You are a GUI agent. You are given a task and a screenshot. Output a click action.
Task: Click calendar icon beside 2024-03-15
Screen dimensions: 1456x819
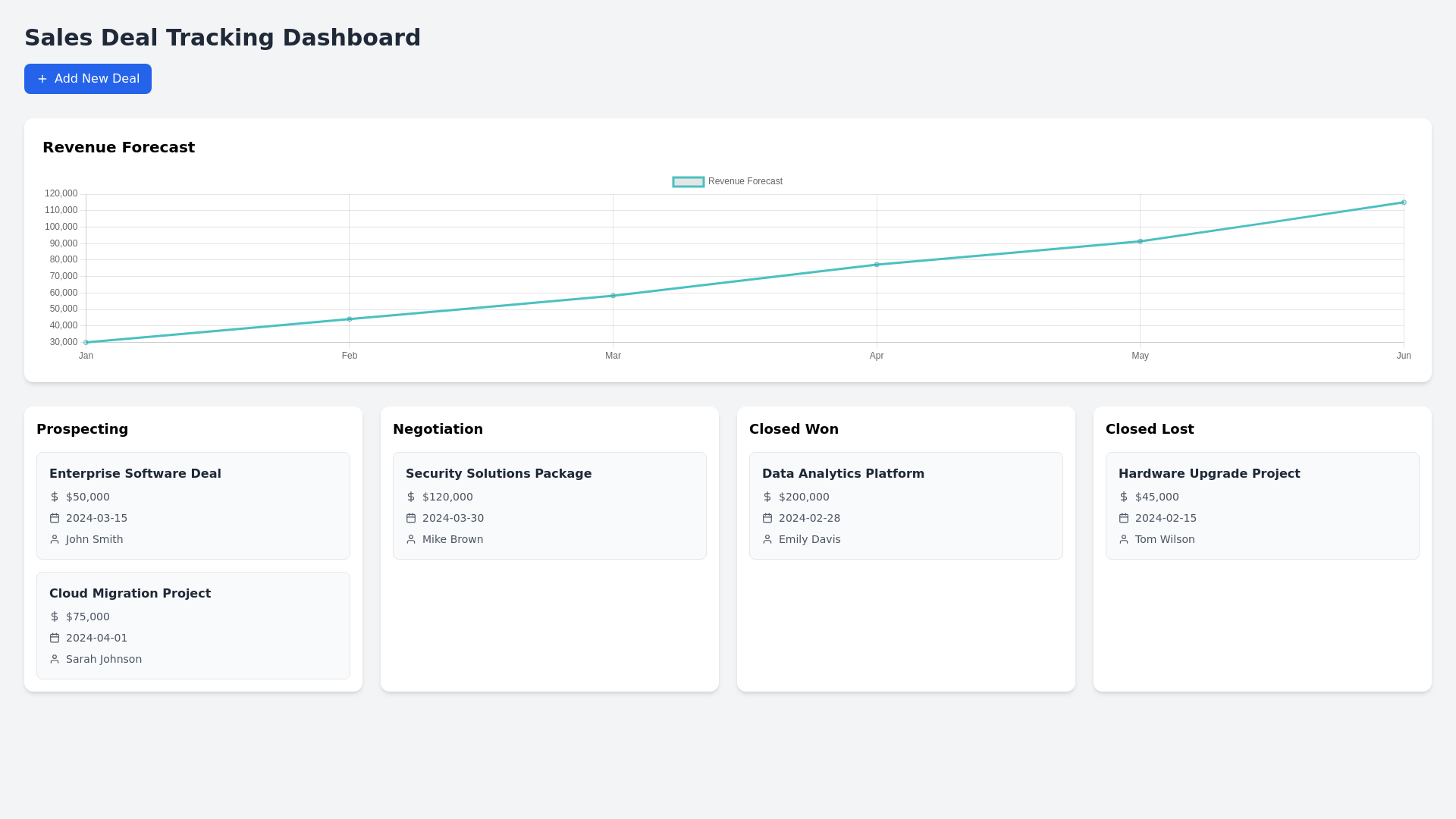pos(55,518)
